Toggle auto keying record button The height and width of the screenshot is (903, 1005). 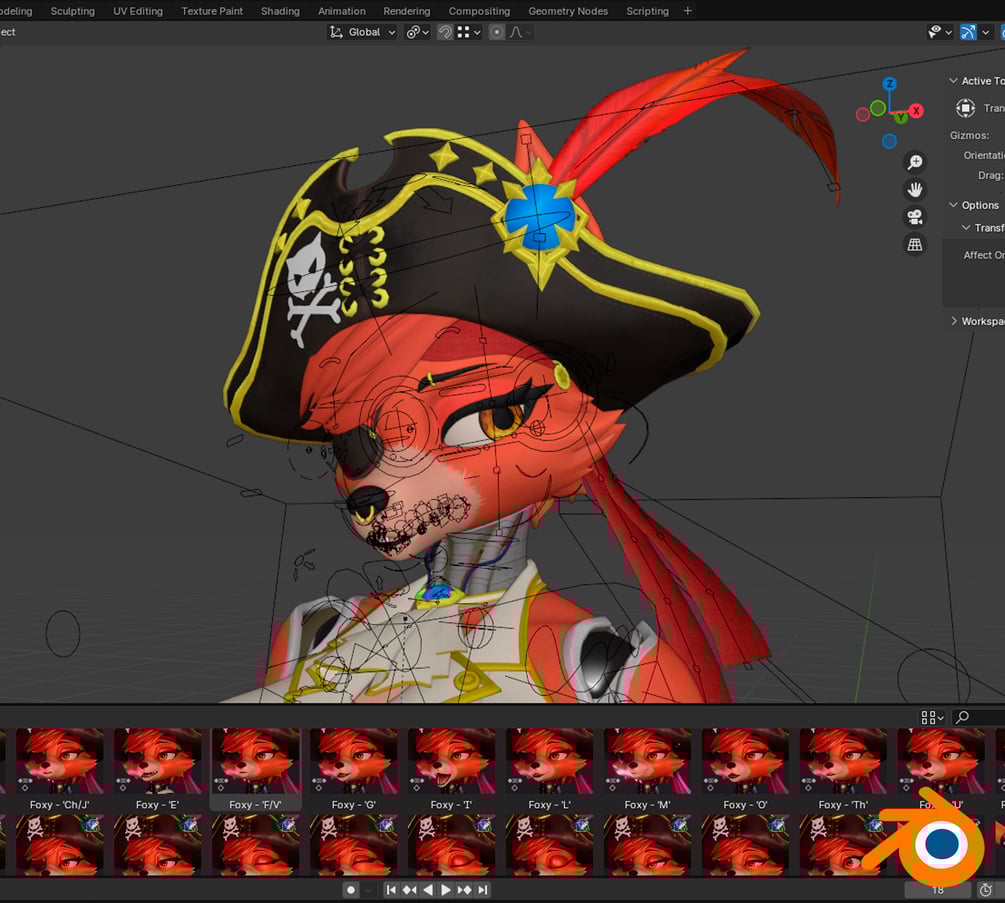[x=351, y=890]
